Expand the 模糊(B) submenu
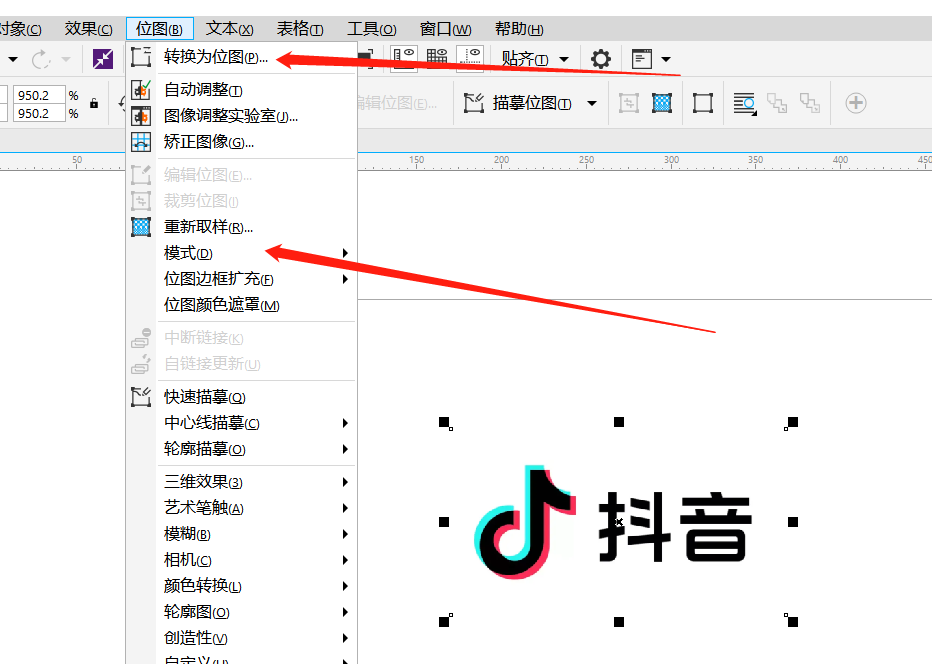932x664 pixels. pyautogui.click(x=242, y=534)
